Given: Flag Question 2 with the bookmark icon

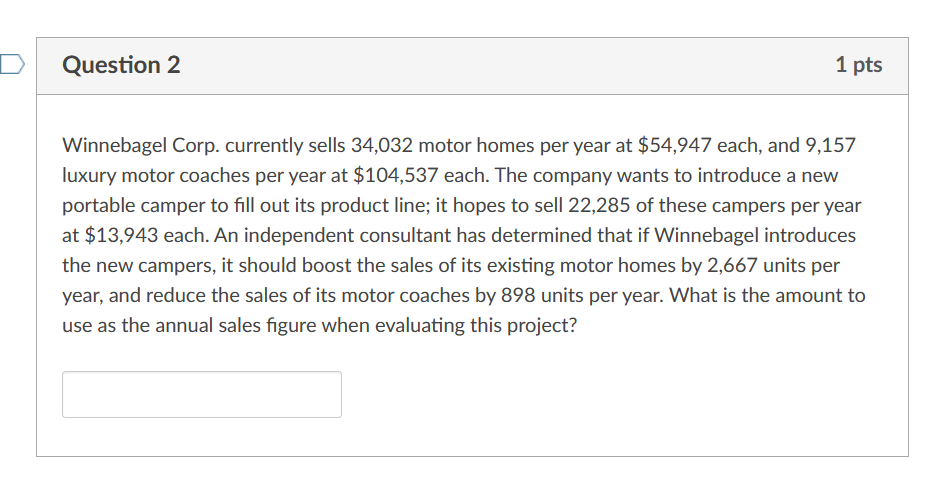Looking at the screenshot, I should click(x=11, y=64).
